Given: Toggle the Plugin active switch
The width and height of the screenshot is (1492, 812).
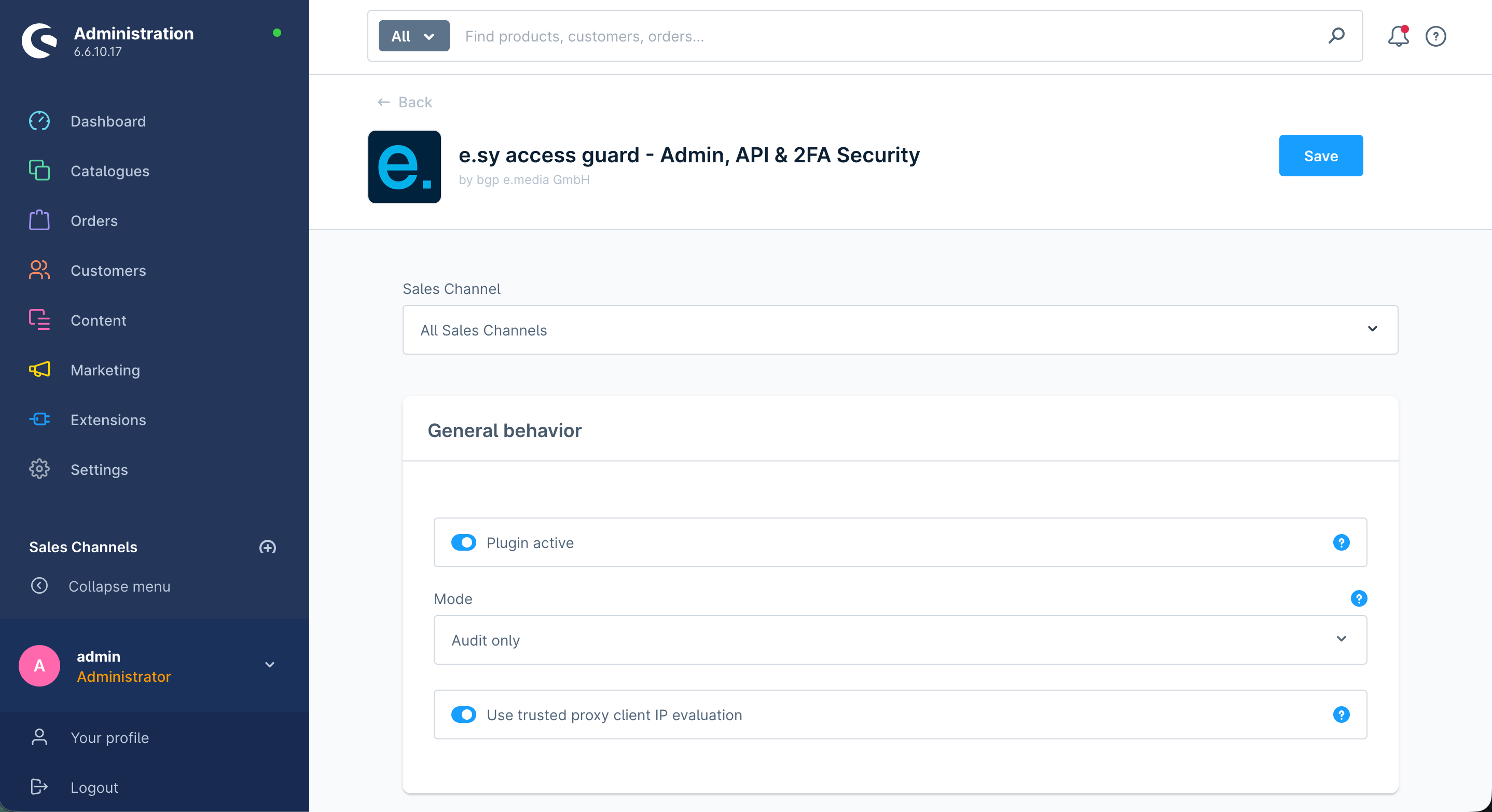Looking at the screenshot, I should (463, 542).
